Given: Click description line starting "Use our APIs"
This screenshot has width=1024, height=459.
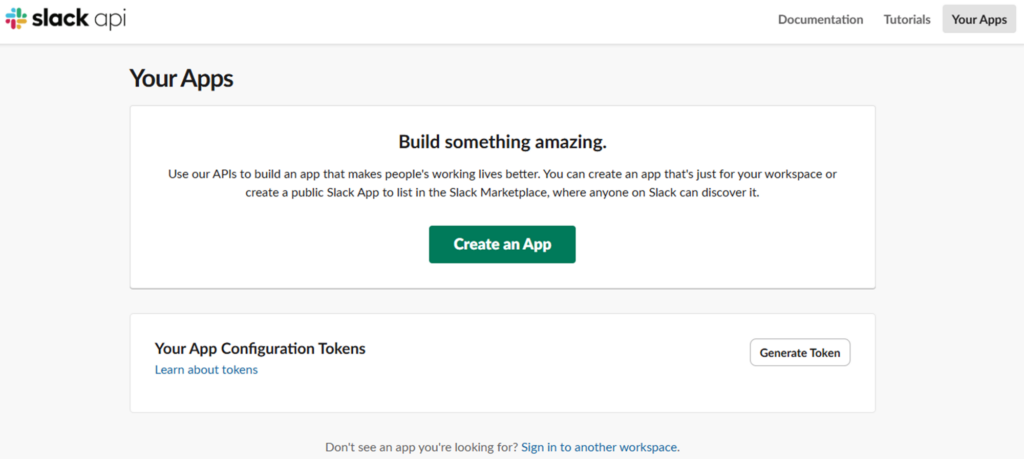Looking at the screenshot, I should 300,174.
